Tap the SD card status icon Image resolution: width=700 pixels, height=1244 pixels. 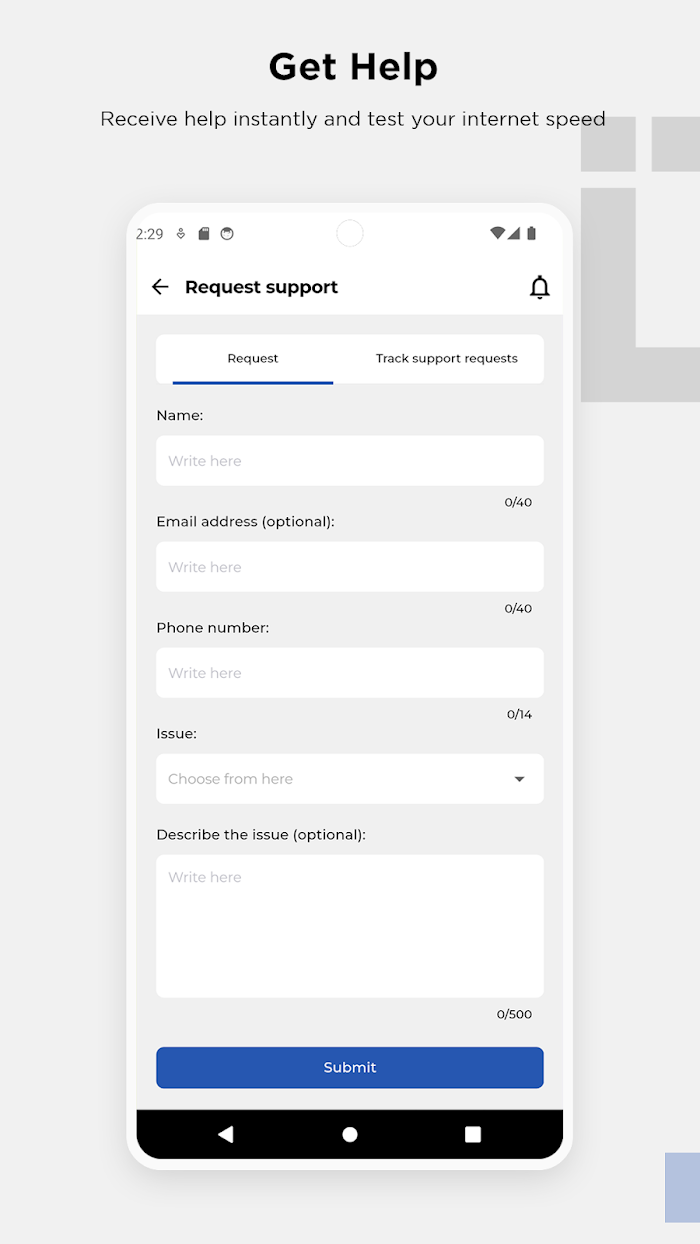click(x=204, y=234)
